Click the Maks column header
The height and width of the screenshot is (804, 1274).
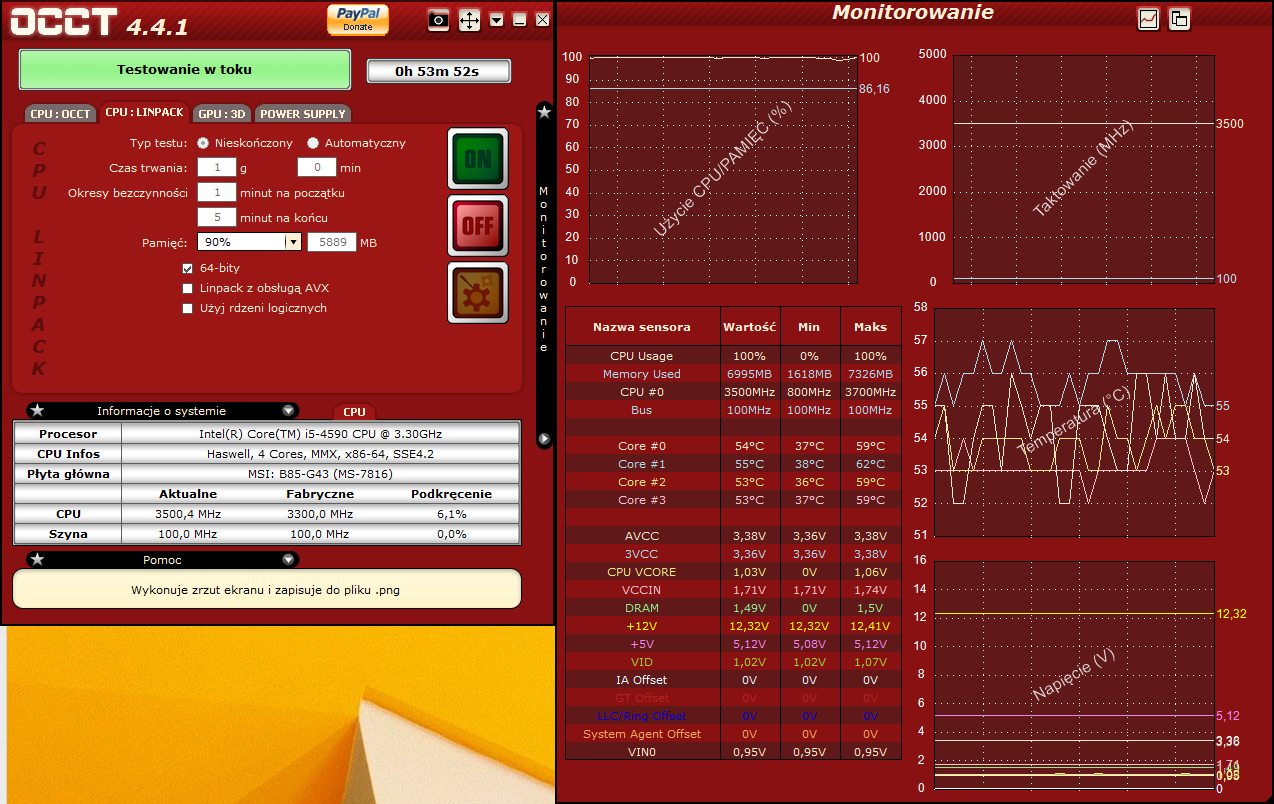click(870, 327)
